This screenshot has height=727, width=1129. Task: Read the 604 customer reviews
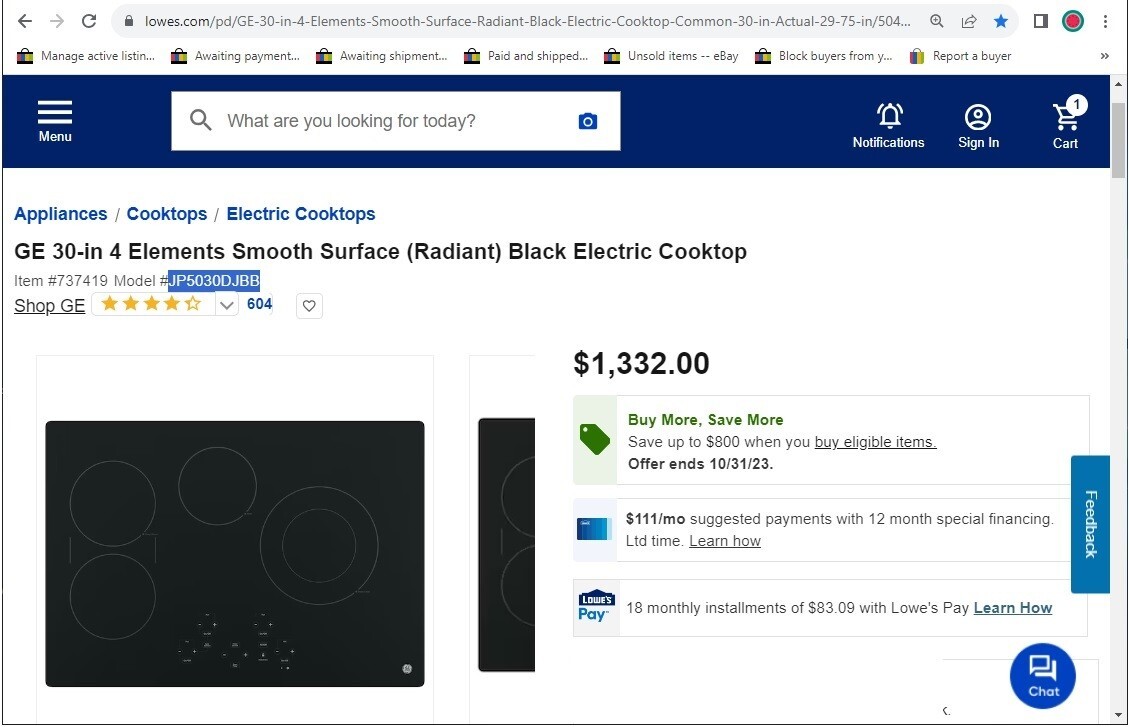(x=259, y=304)
